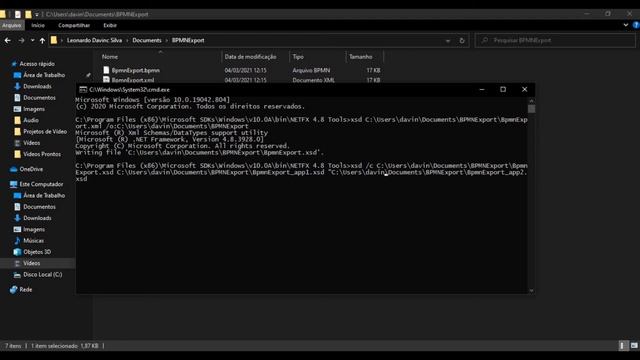
Task: Sort files by Nome column
Action: (x=110, y=57)
